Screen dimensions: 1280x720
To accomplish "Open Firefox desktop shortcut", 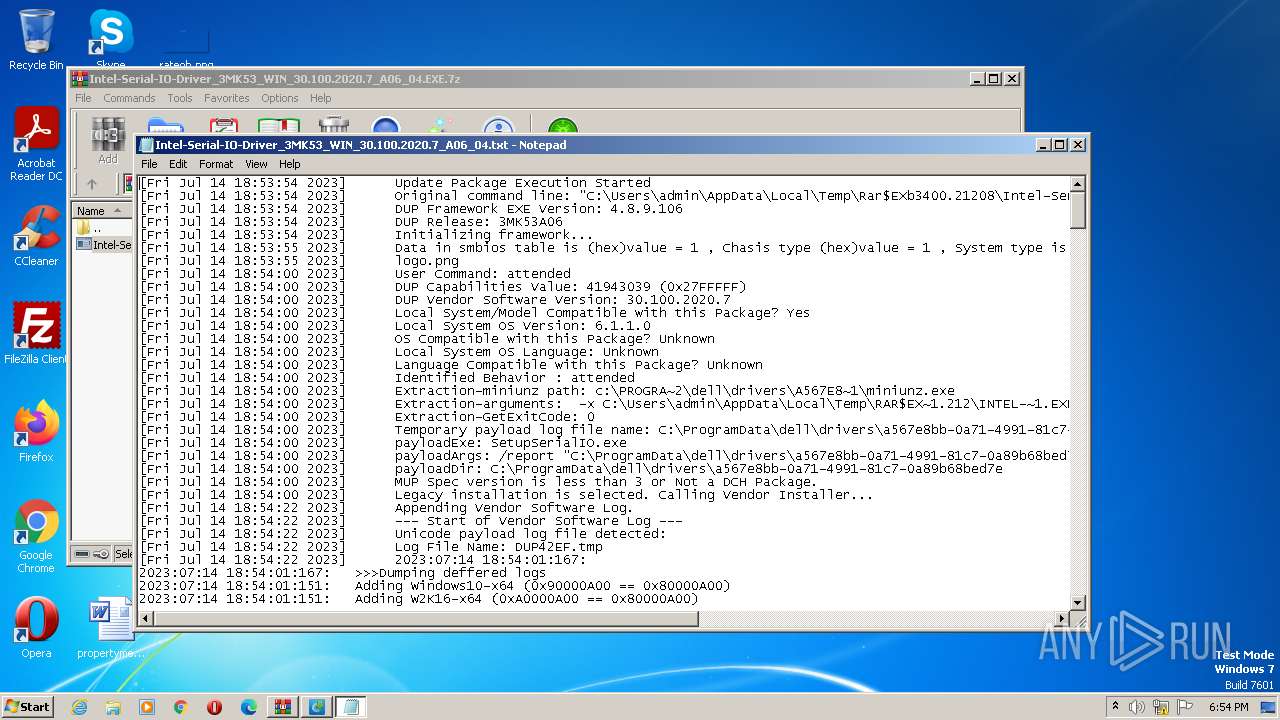I will tap(36, 432).
